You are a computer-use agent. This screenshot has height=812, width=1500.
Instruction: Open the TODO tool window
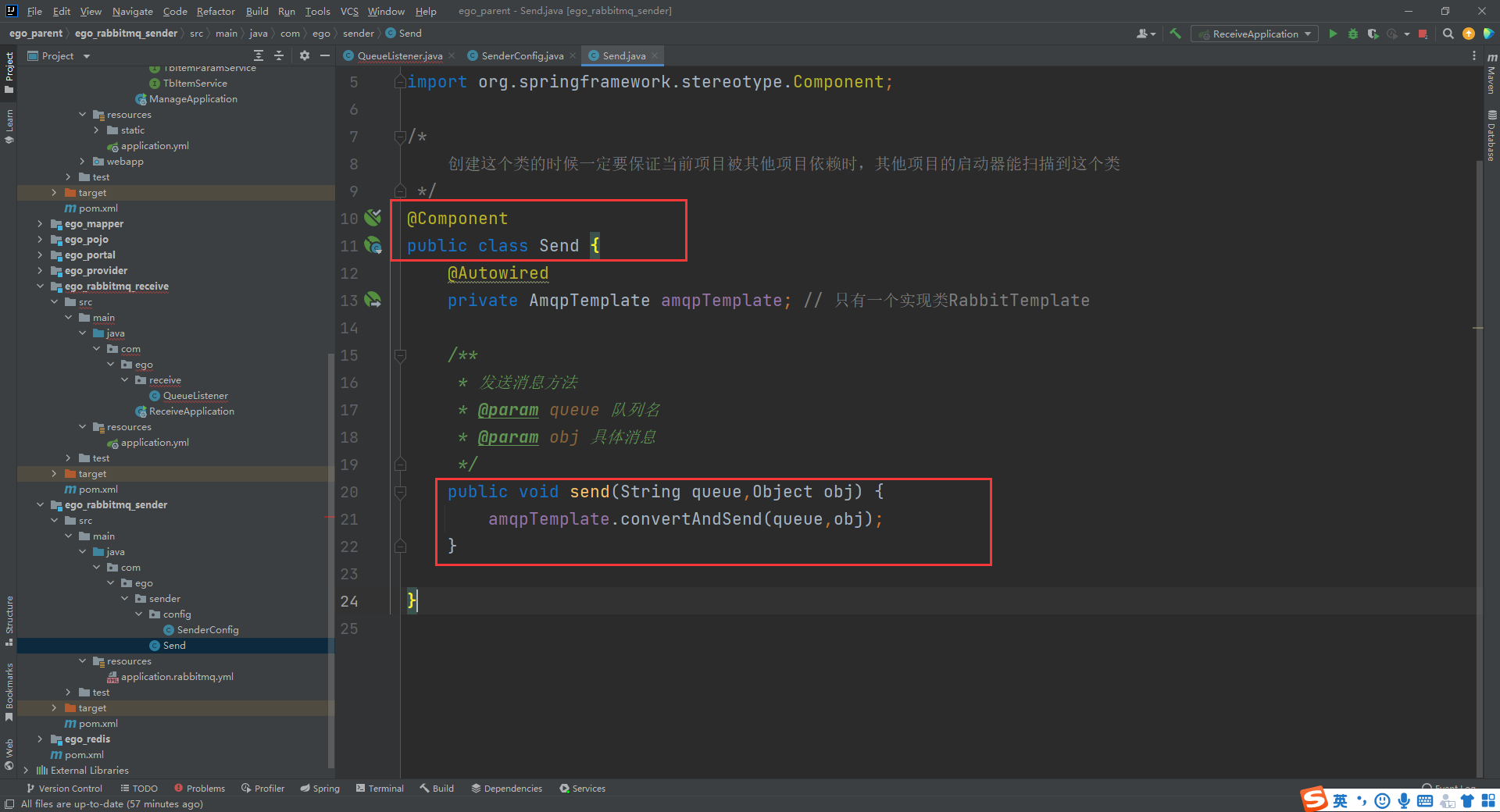point(139,789)
